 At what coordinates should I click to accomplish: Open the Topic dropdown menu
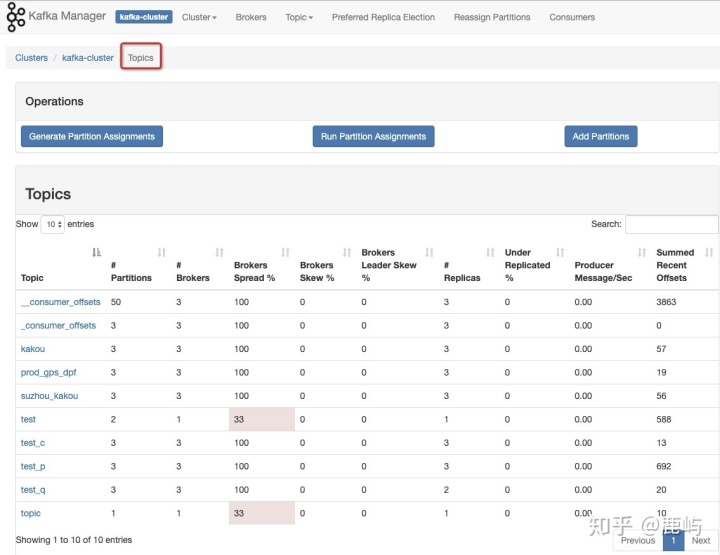pyautogui.click(x=299, y=17)
